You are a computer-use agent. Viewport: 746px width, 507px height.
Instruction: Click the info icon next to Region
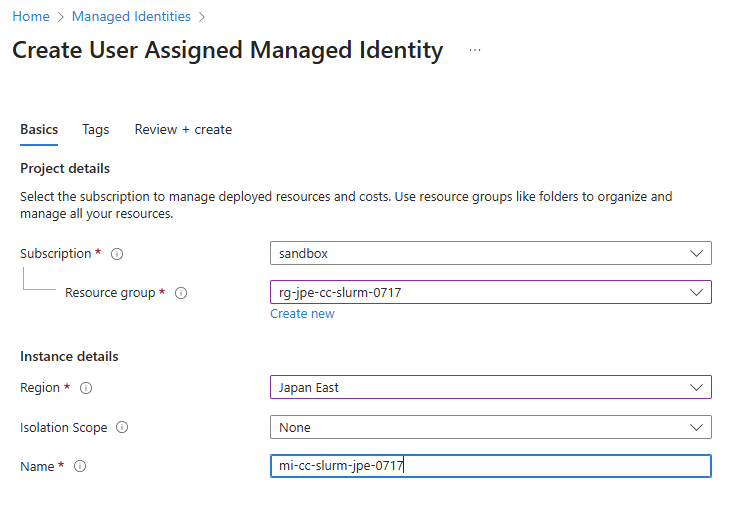(x=86, y=388)
